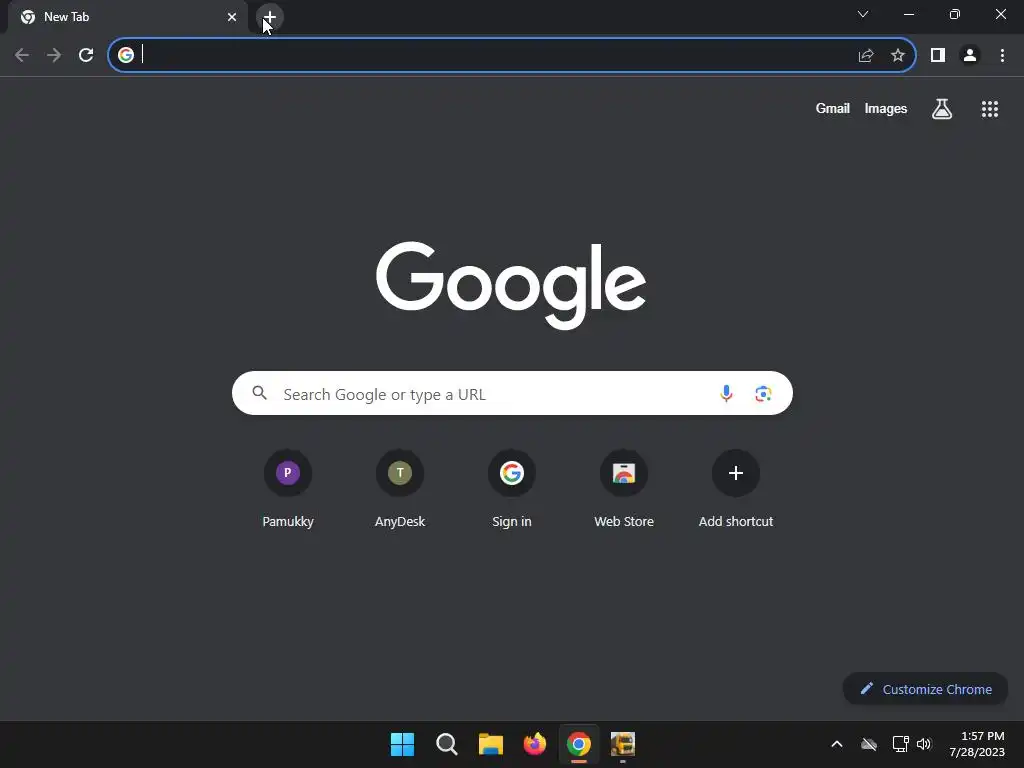Viewport: 1024px width, 768px height.
Task: Open Images link
Action: coord(886,108)
